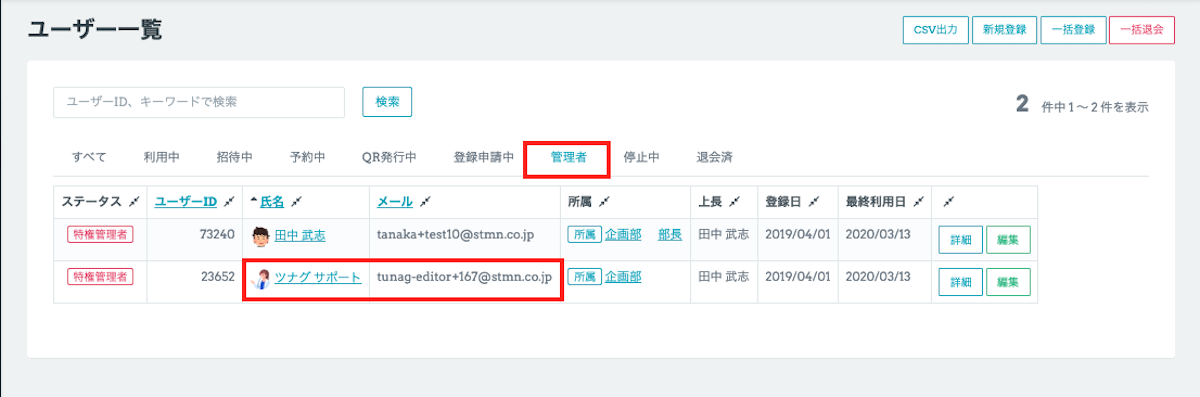1200x397 pixels.
Task: Click 最終利用日 2020/03/13 in row 73240
Action: (878, 235)
